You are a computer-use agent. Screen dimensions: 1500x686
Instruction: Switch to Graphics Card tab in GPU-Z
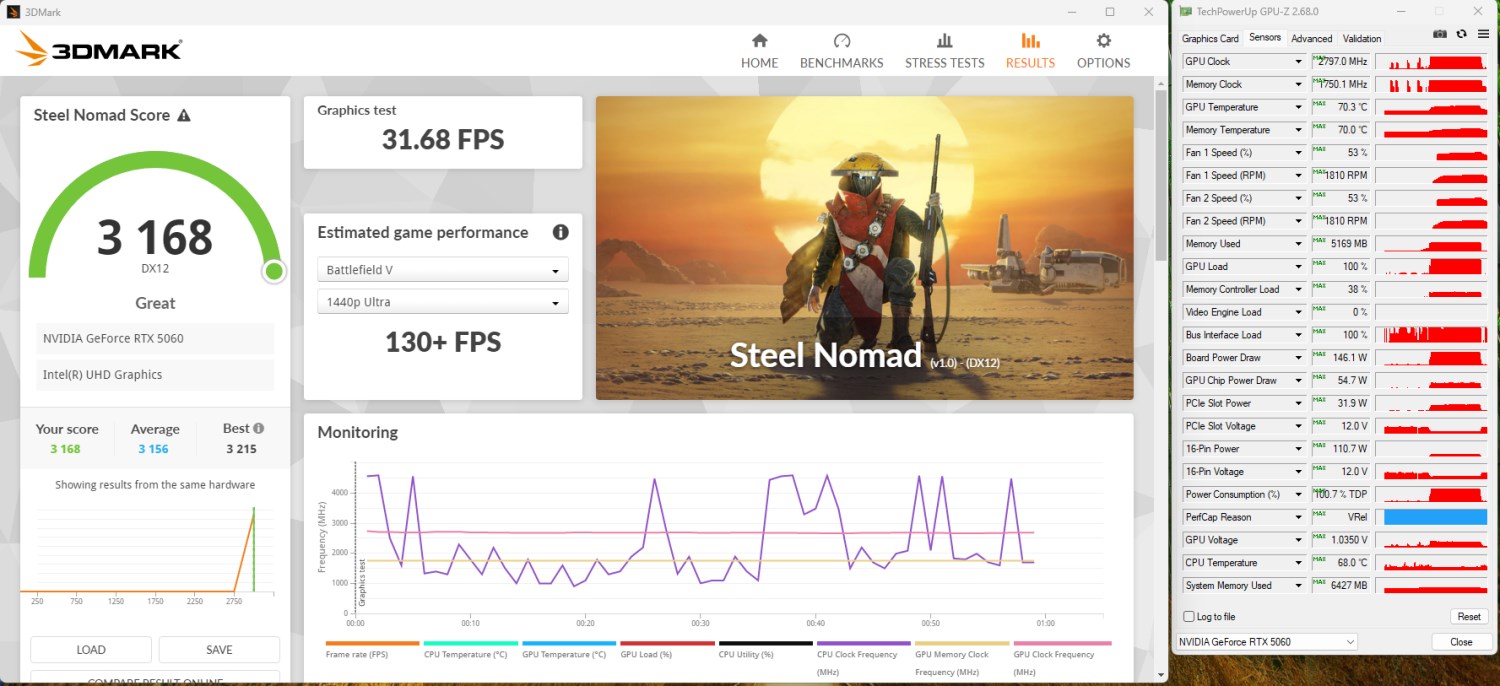tap(1210, 38)
